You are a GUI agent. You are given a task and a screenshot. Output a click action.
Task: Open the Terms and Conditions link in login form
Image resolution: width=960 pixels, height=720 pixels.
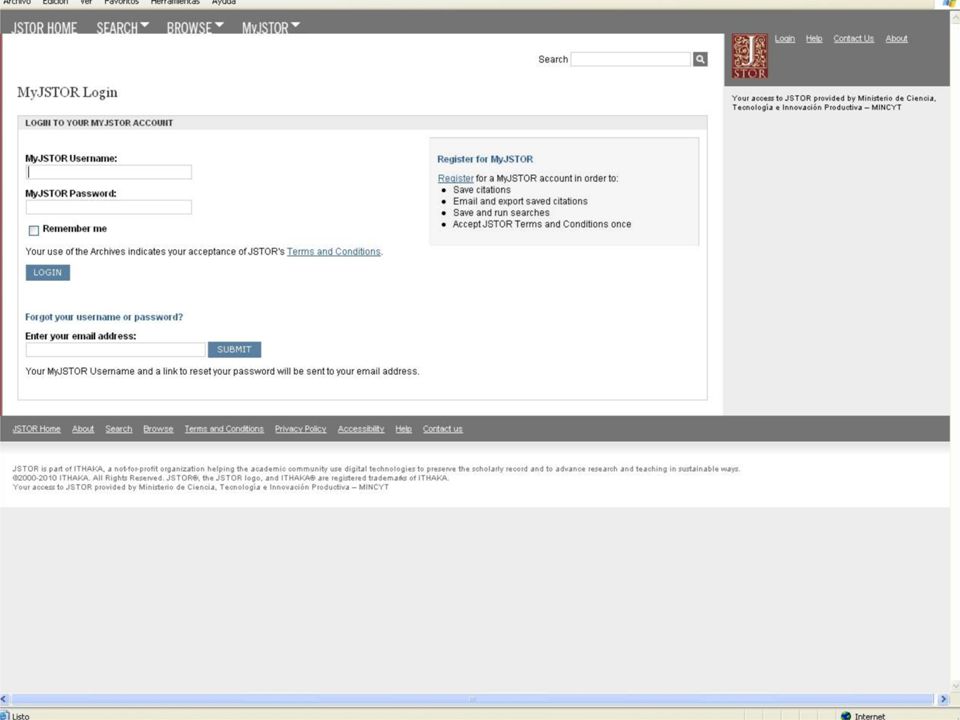pyautogui.click(x=334, y=252)
